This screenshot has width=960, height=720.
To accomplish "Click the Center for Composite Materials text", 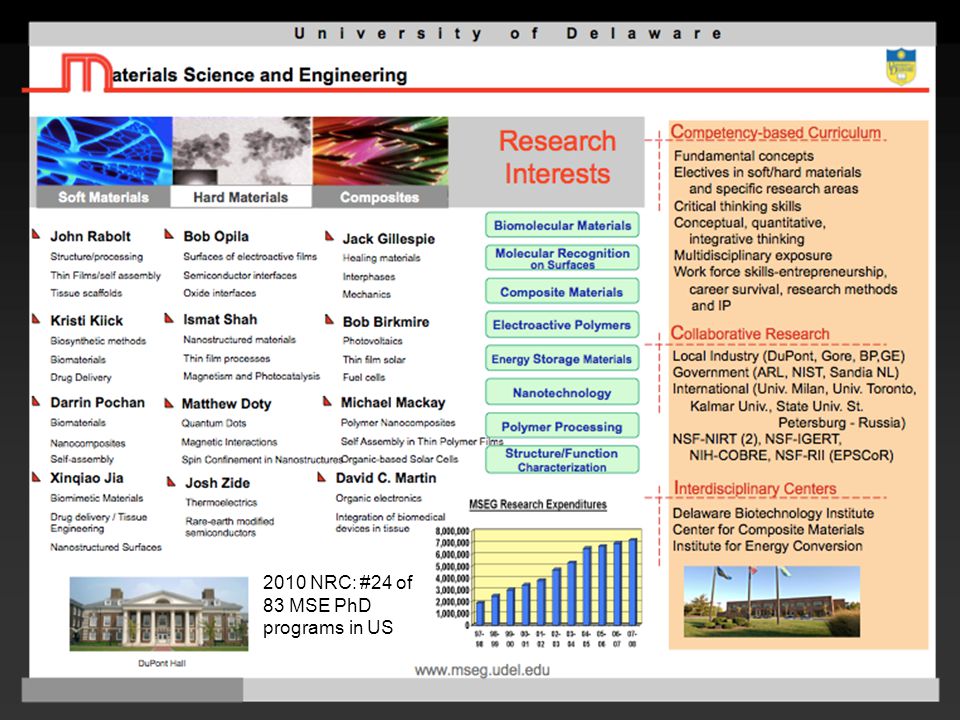I will [x=768, y=530].
